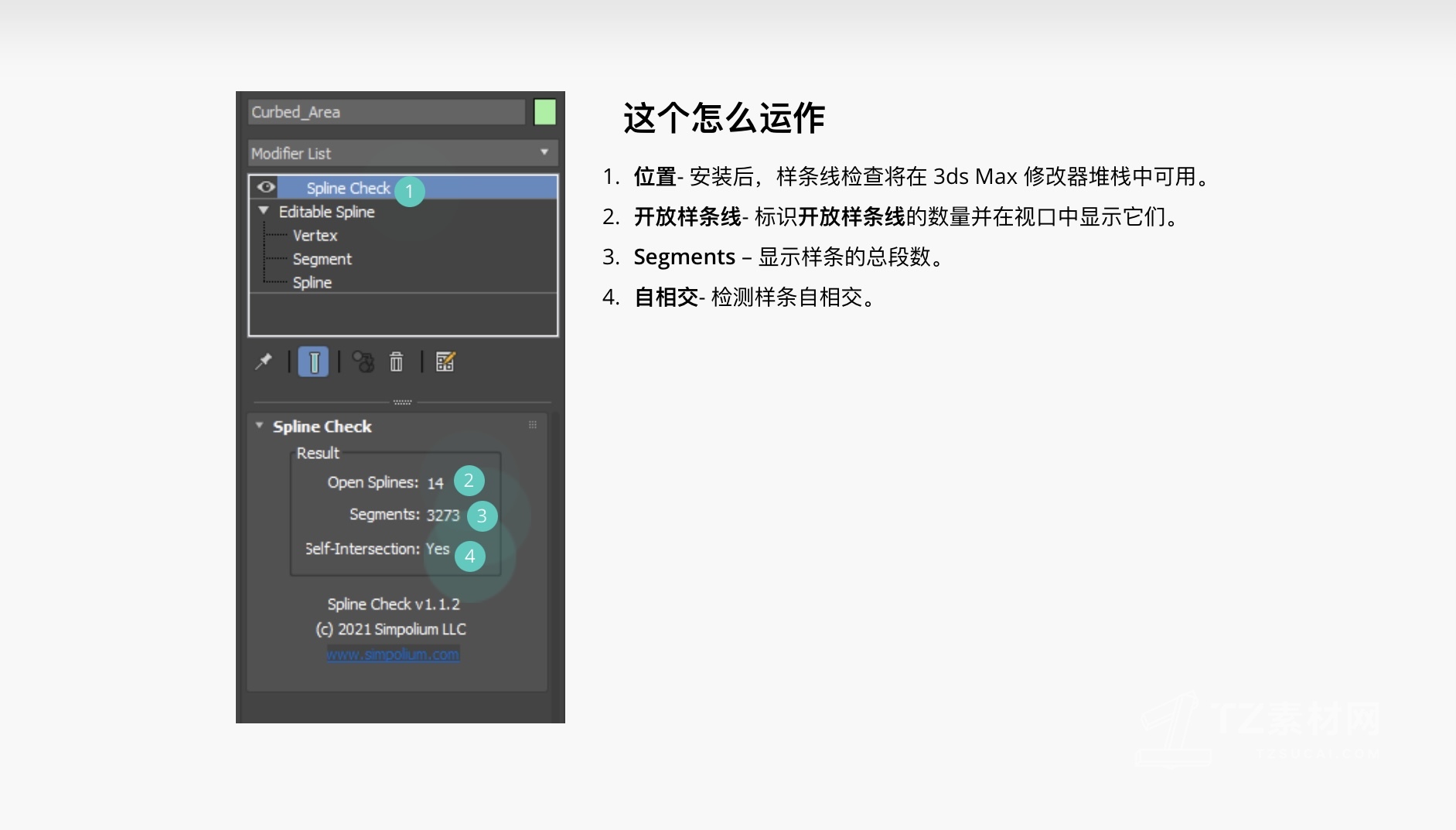Collapse the Editable Spline tree
Viewport: 1456px width, 830px height.
pyautogui.click(x=264, y=210)
